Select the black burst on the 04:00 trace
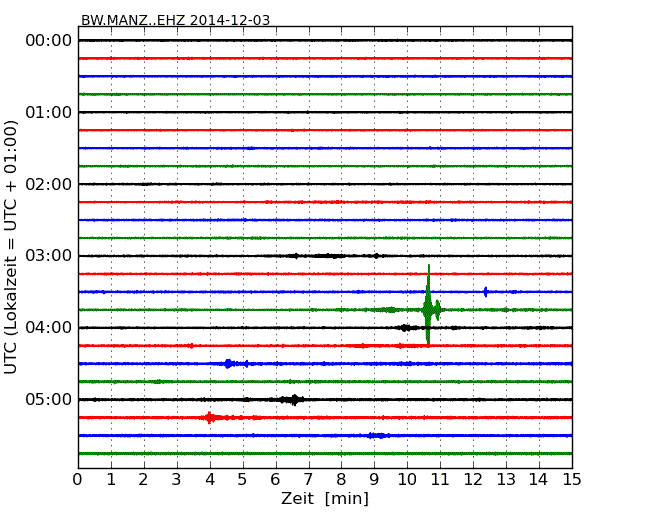The height and width of the screenshot is (520, 650). (406, 327)
